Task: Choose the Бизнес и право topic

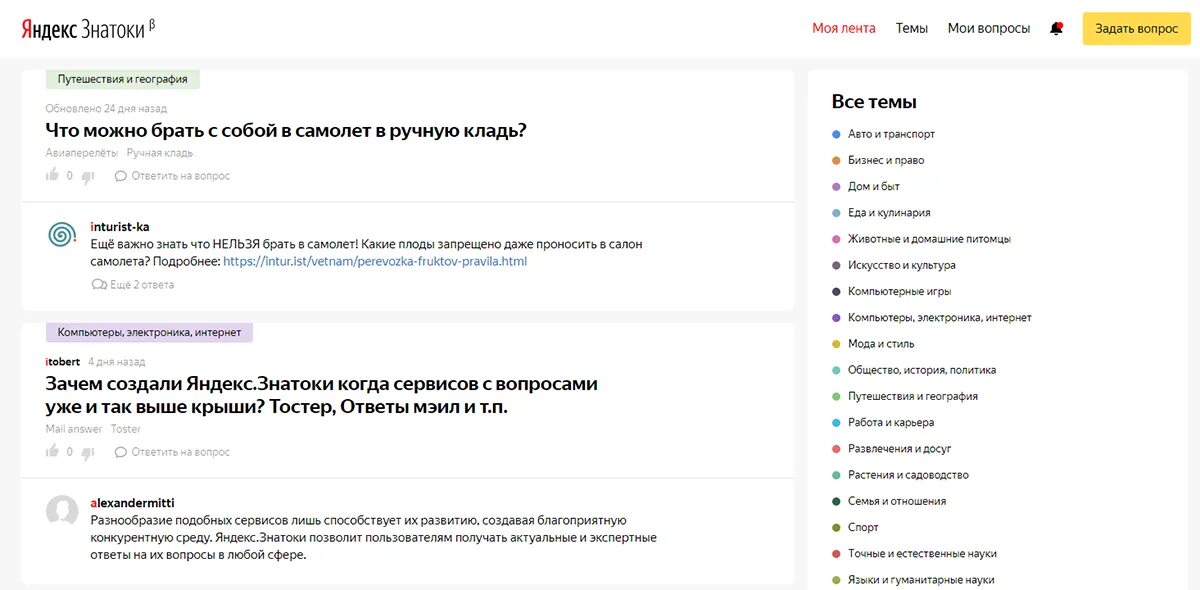Action: click(886, 160)
